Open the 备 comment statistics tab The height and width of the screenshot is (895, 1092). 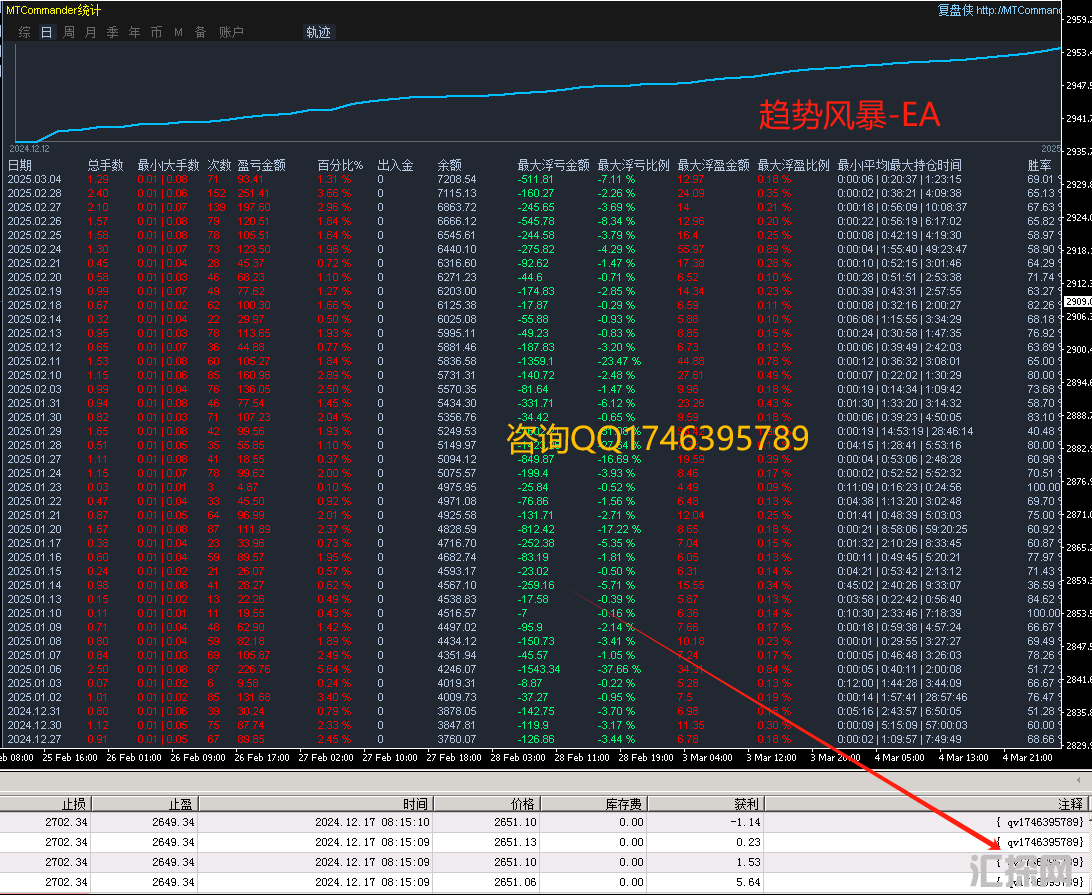(x=200, y=32)
